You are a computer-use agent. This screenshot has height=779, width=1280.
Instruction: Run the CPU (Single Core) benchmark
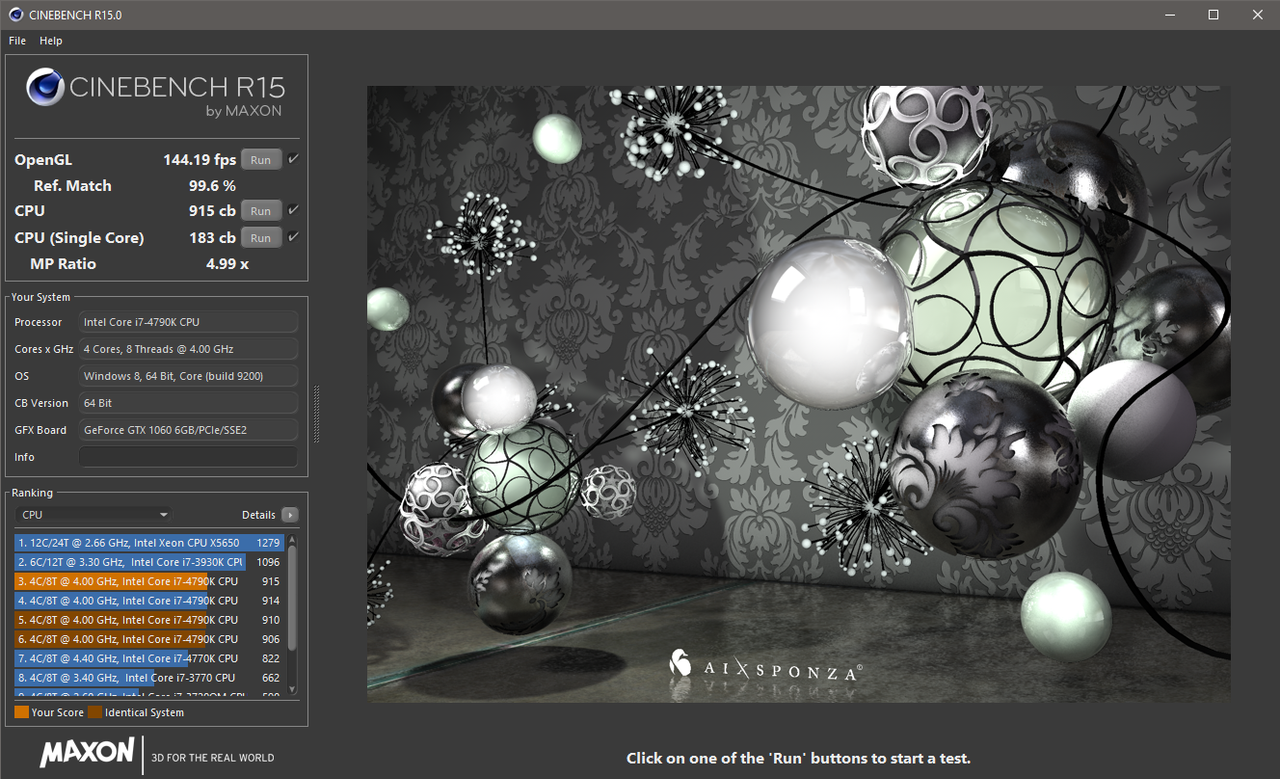tap(261, 237)
